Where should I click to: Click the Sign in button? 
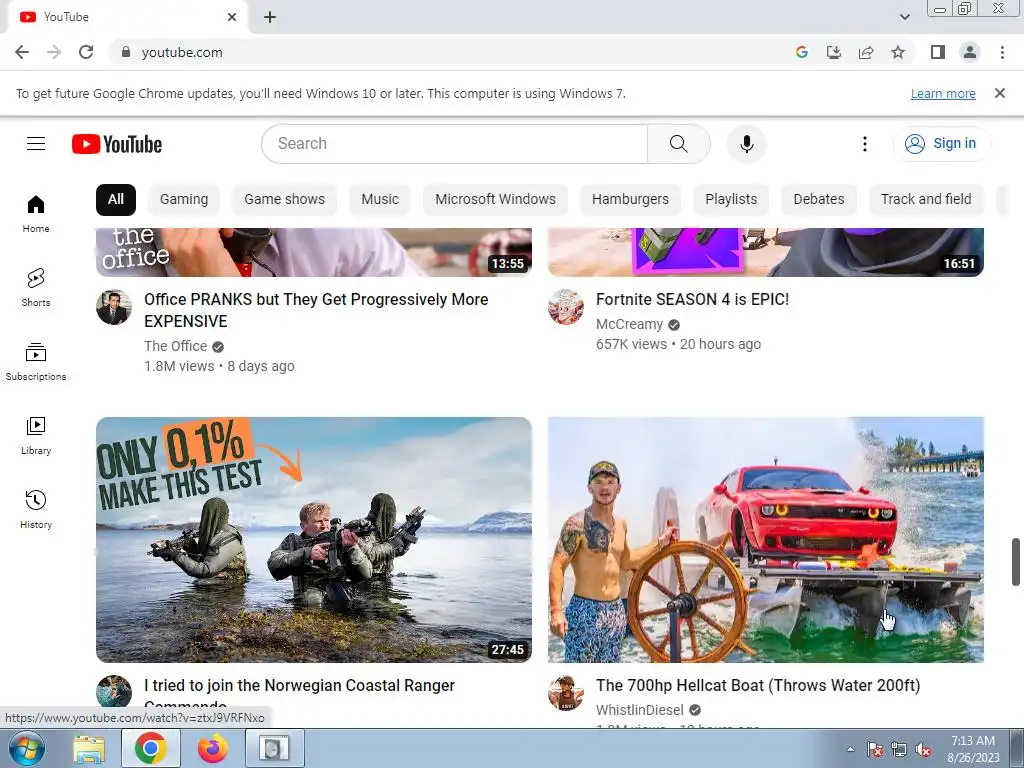[941, 144]
